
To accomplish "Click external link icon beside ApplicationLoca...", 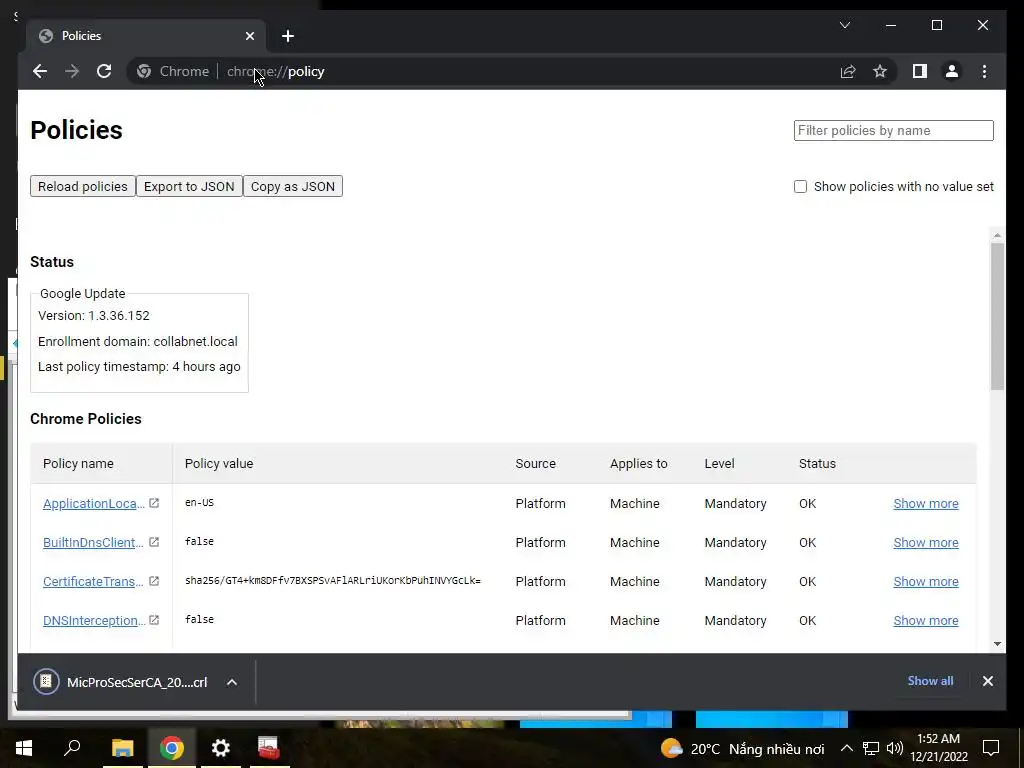I will click(x=154, y=503).
